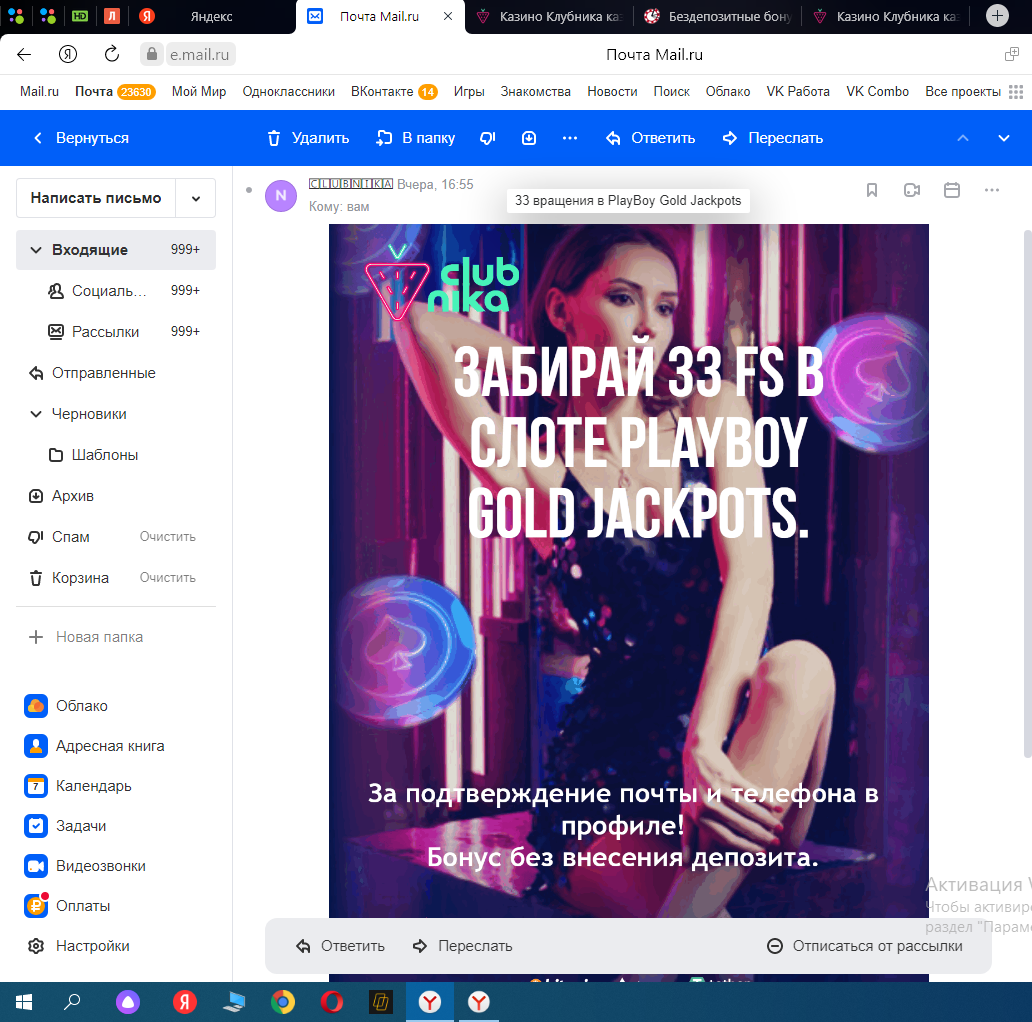Image resolution: width=1032 pixels, height=1022 pixels.
Task: Open the Облако sidebar item
Action: [x=81, y=706]
